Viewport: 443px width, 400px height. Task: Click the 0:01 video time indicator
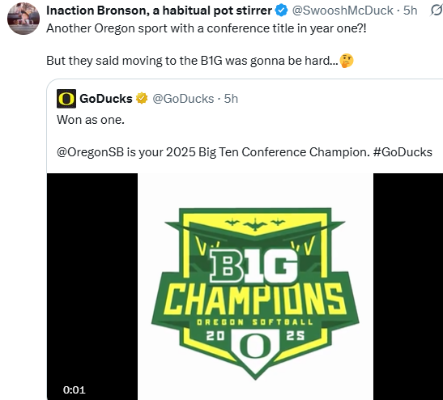pos(74,390)
